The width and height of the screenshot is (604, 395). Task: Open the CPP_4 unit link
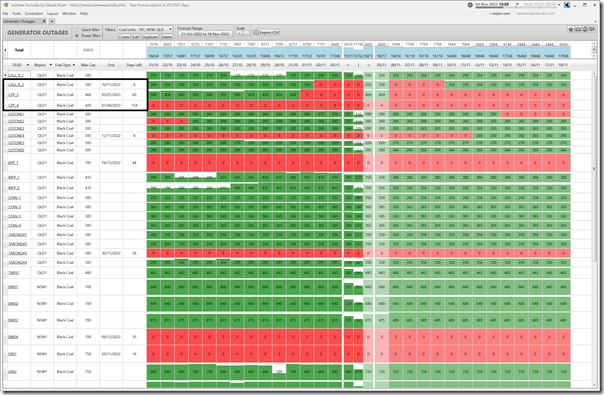13,105
